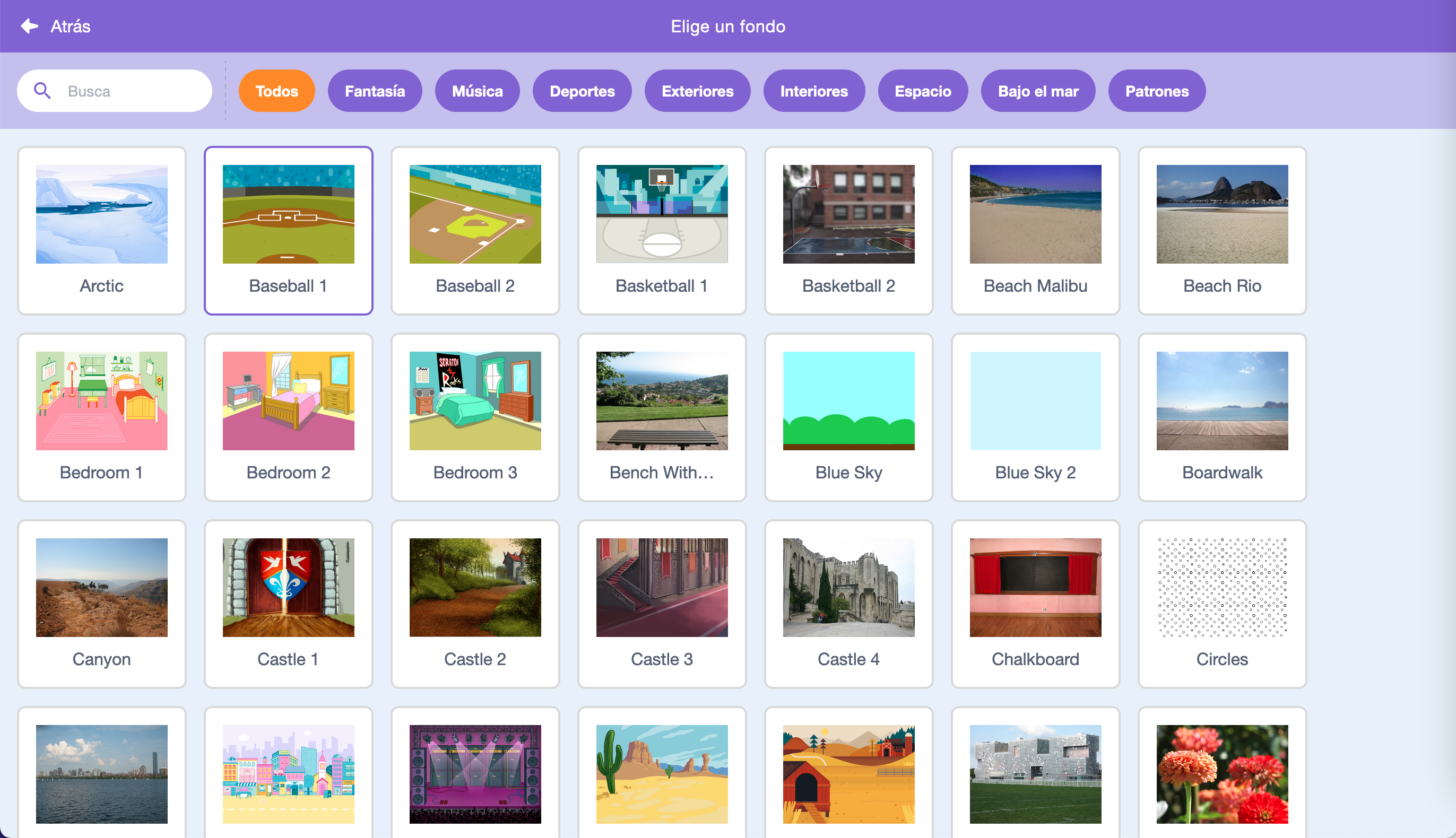The height and width of the screenshot is (838, 1456).
Task: Click the back arrow icon
Action: (29, 26)
